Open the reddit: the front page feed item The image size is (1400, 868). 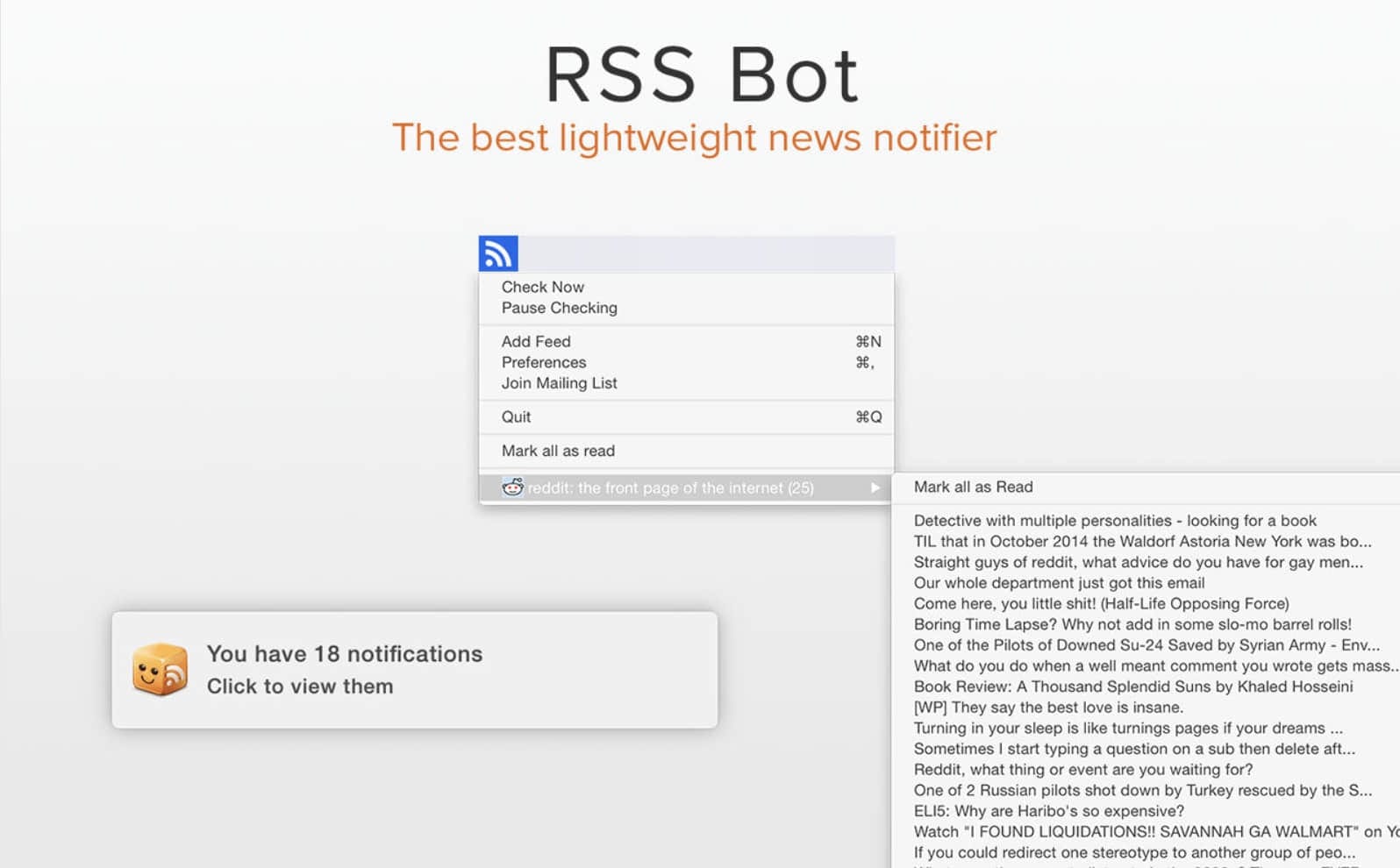coord(686,487)
